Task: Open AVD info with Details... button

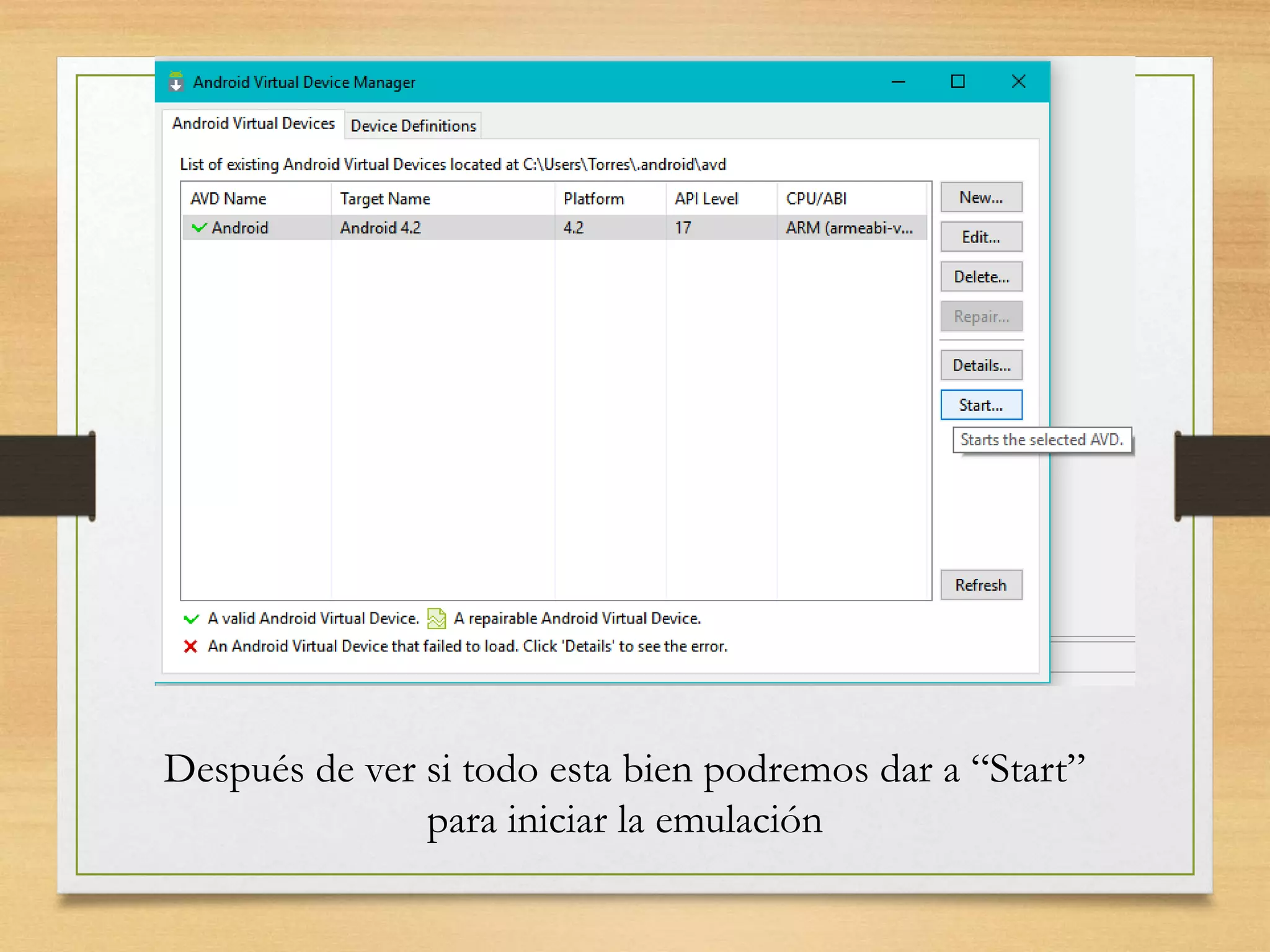Action: pos(981,365)
